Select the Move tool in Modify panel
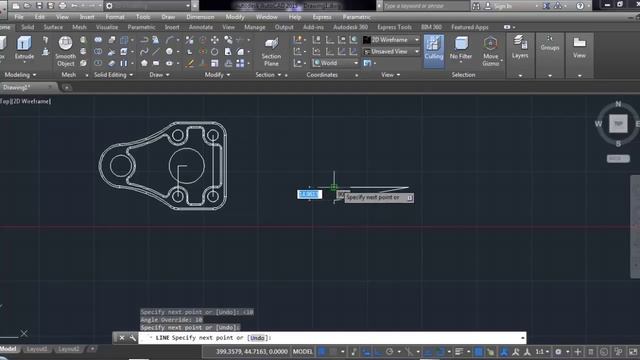The width and height of the screenshot is (640, 360). [215, 40]
